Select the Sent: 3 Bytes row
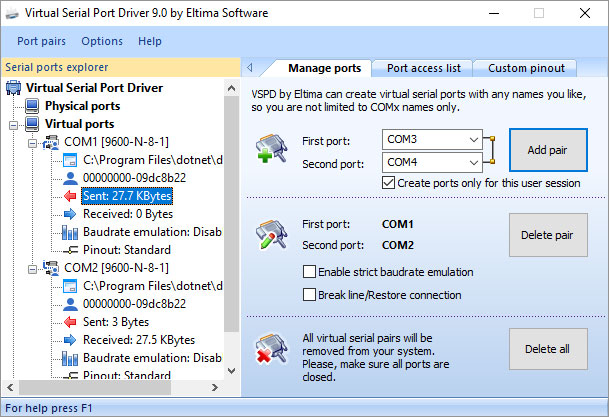Image resolution: width=609 pixels, height=417 pixels. tap(116, 322)
